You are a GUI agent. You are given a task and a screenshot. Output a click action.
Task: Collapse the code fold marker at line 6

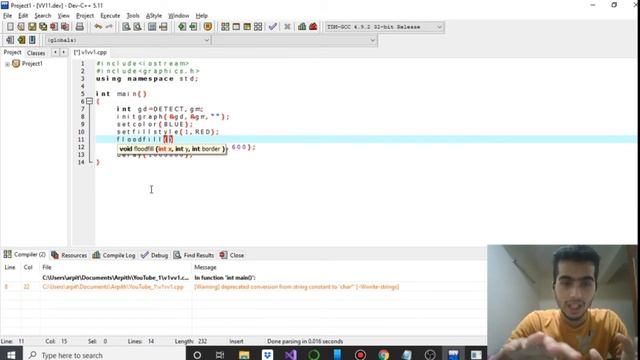89,101
